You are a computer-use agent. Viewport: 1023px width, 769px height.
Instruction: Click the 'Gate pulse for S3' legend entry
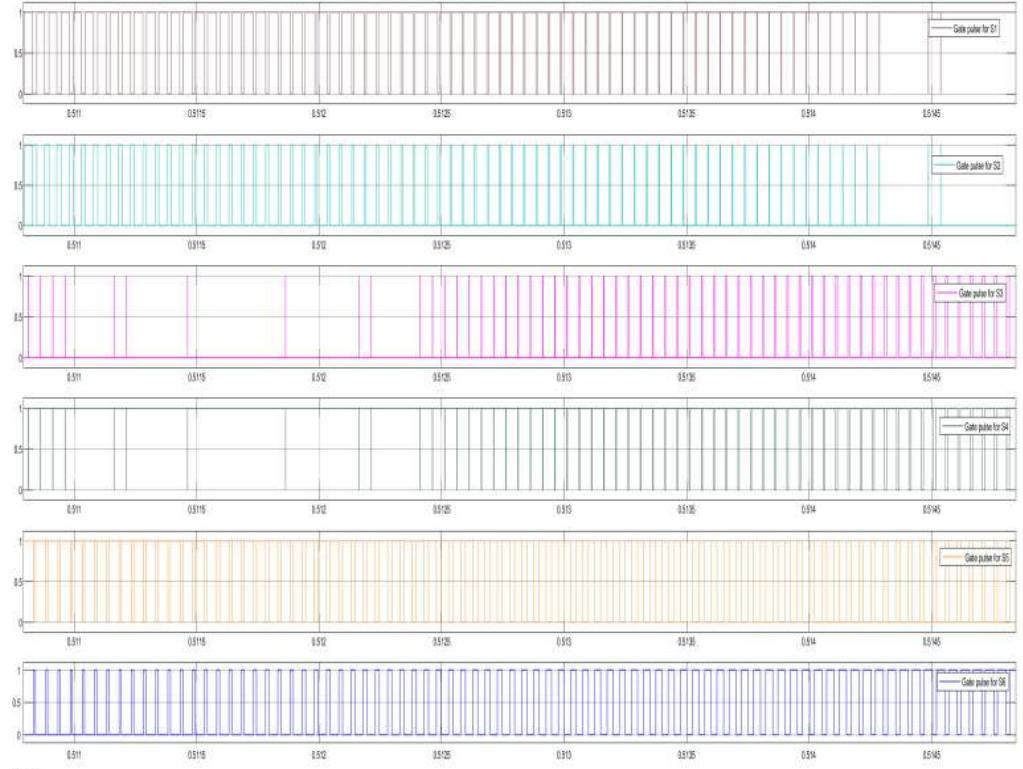[x=970, y=294]
